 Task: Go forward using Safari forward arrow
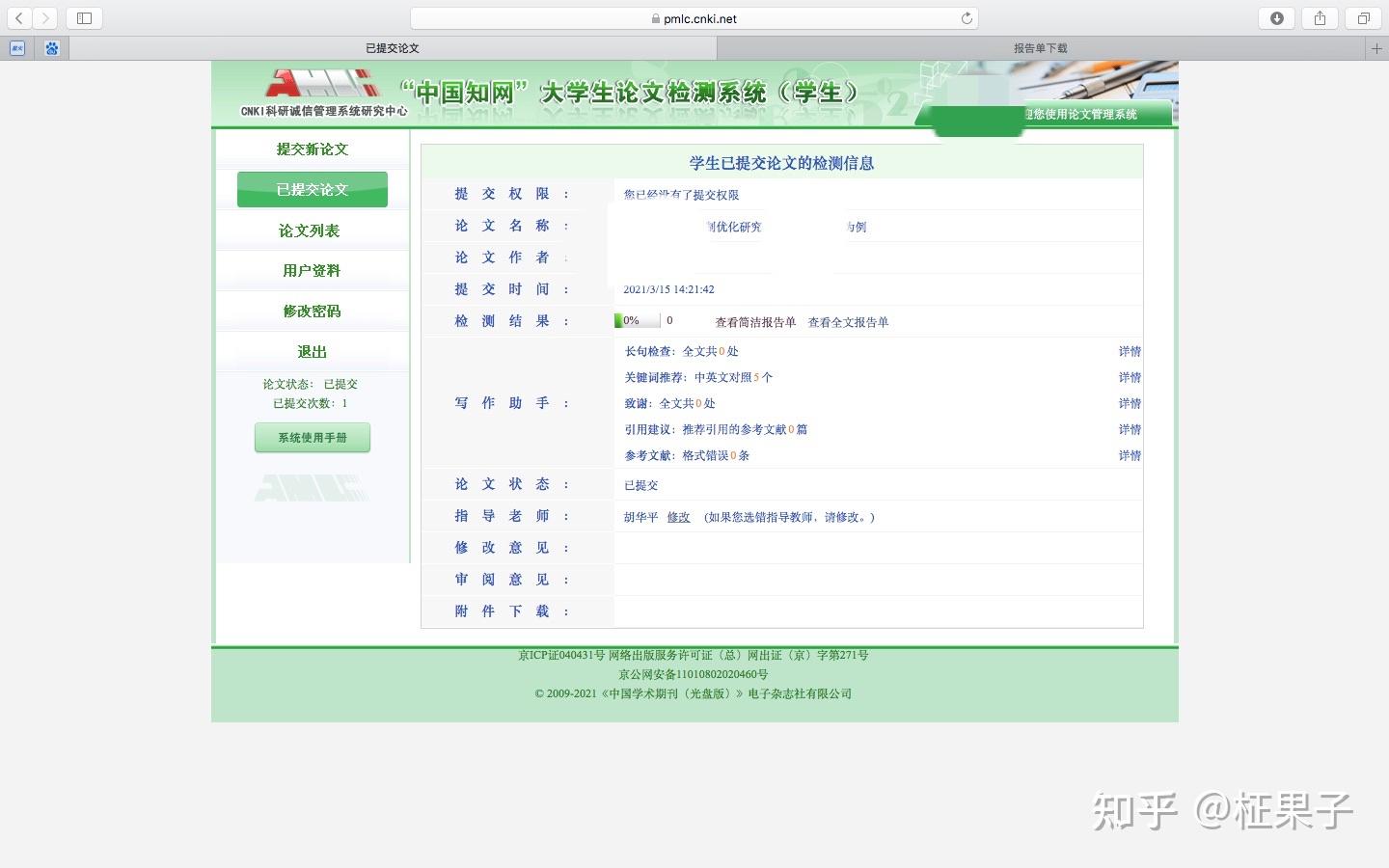click(x=45, y=18)
